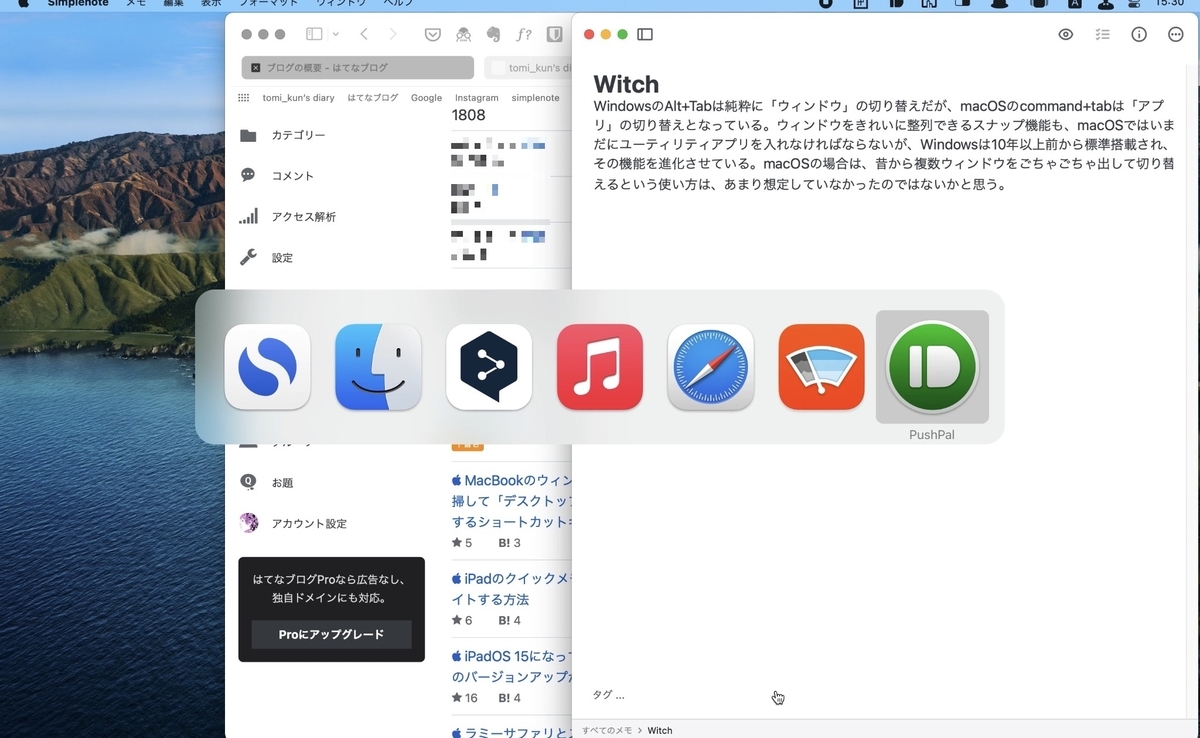Screen dimensions: 1200x738
Task: Open はてなブログ bookmark
Action: (x=373, y=98)
